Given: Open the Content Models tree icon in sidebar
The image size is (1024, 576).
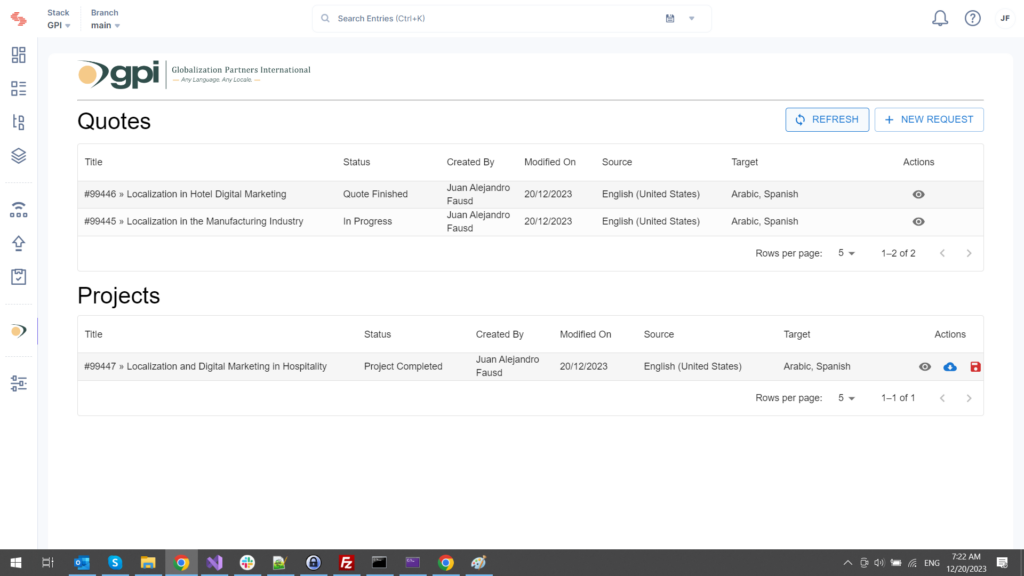Looking at the screenshot, I should point(18,122).
